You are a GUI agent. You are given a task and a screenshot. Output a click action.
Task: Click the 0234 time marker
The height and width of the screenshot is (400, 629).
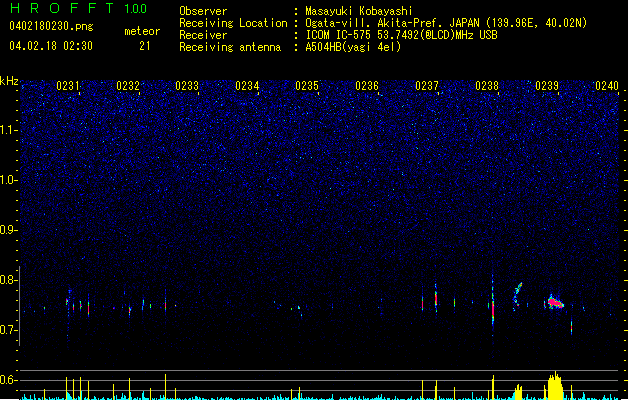pos(247,86)
